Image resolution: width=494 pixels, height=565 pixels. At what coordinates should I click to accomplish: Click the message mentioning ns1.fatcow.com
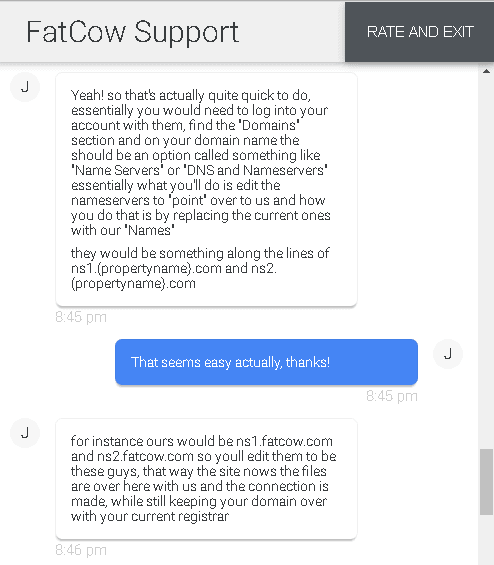coord(206,479)
